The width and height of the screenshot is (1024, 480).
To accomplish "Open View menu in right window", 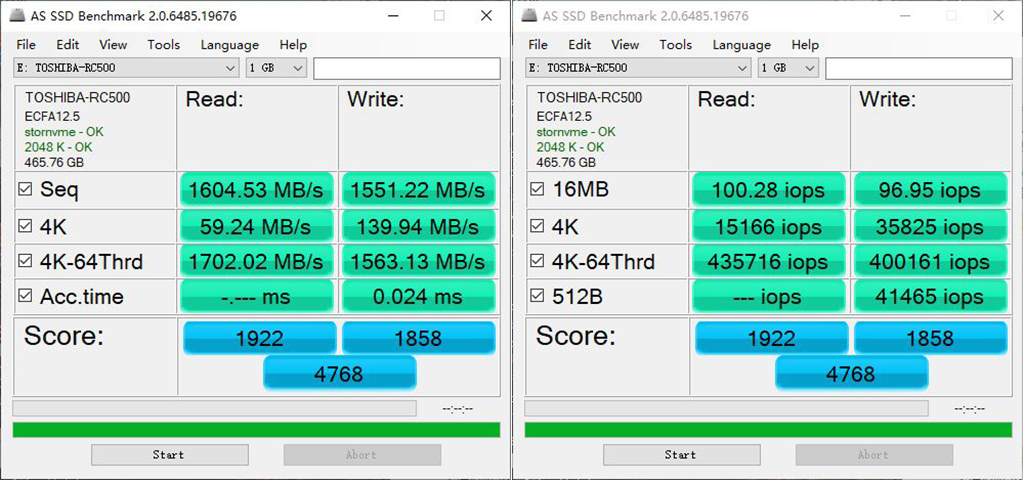I will pos(625,44).
